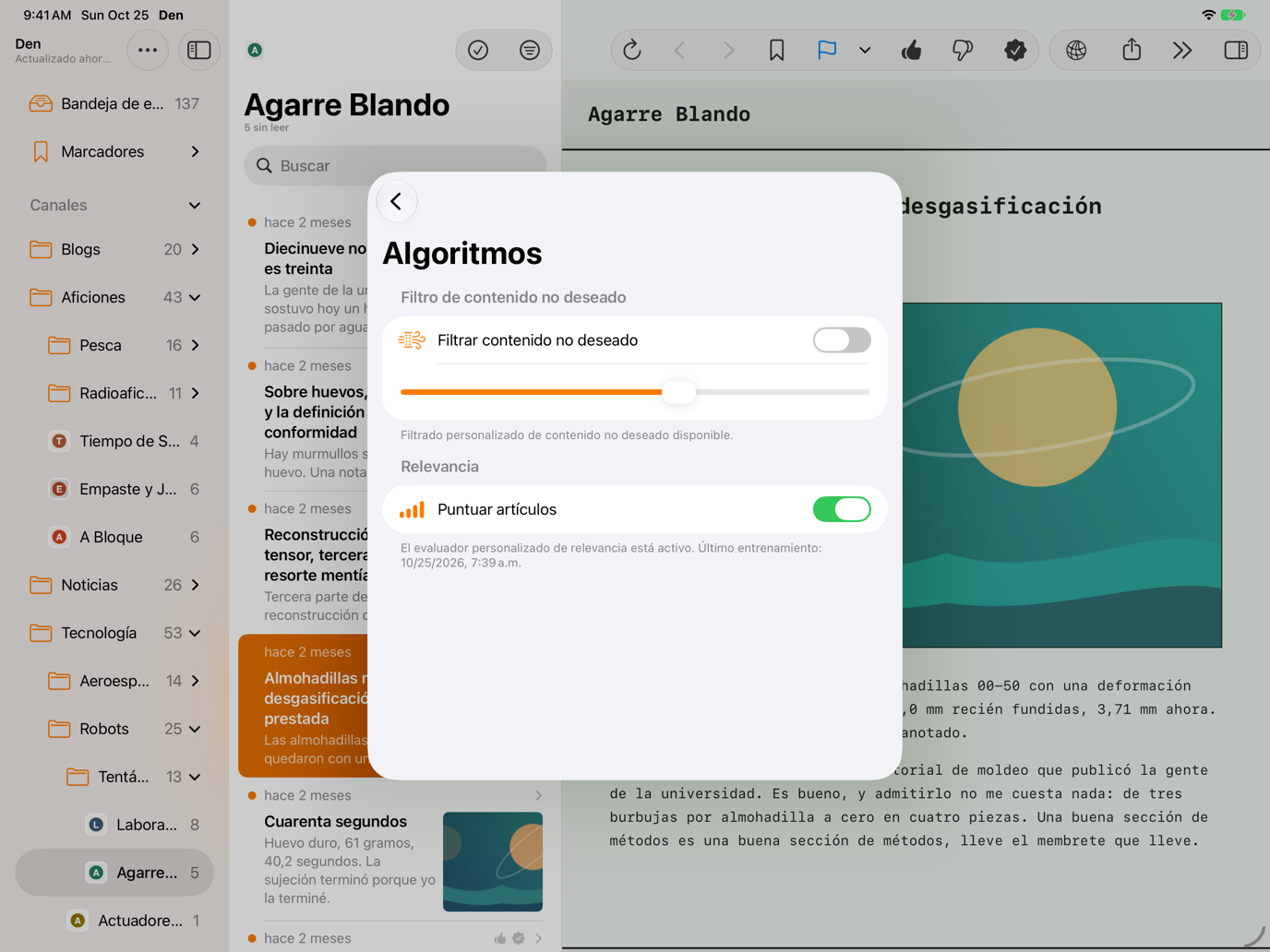Show more toolbar actions double chevron
The image size is (1270, 952).
(x=1182, y=51)
